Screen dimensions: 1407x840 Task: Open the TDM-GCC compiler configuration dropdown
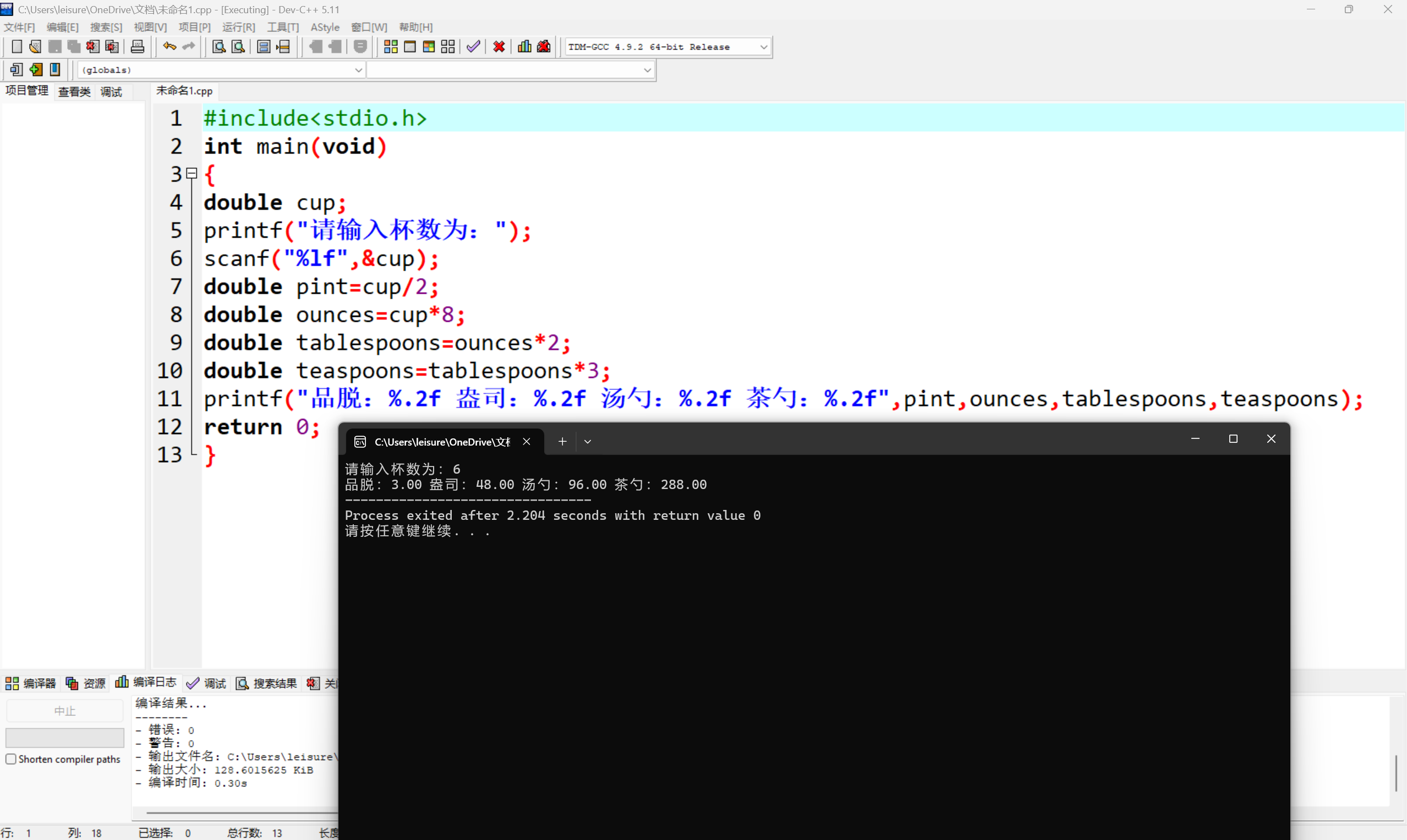764,46
